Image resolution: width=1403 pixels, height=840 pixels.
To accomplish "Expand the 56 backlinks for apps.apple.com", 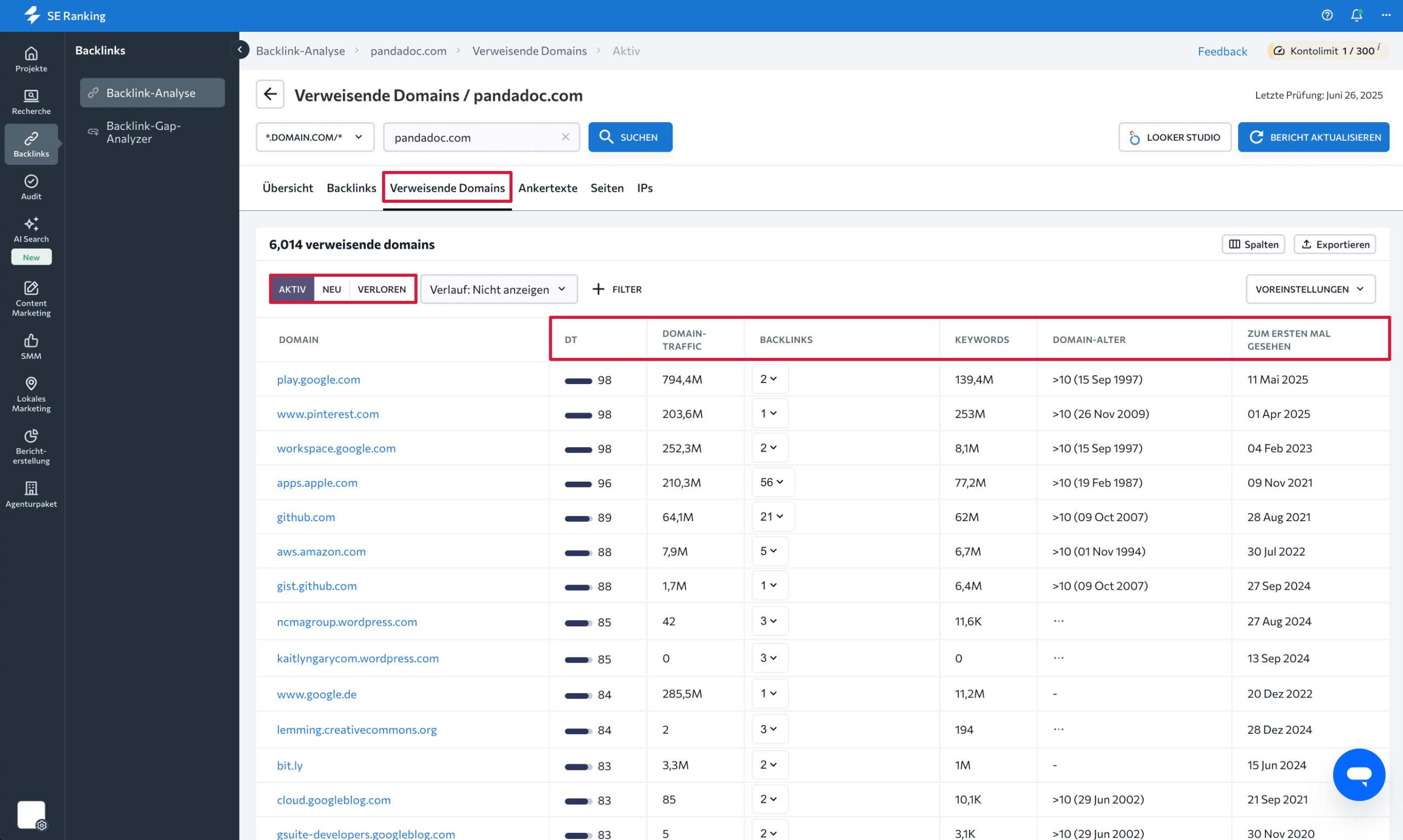I will point(773,482).
